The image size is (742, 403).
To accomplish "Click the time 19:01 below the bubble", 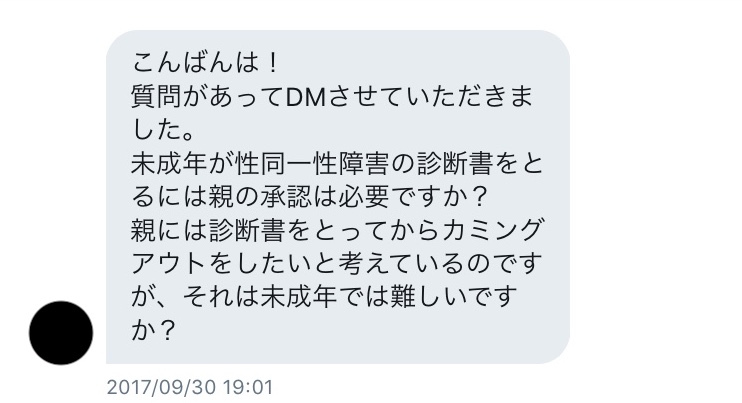I will click(x=247, y=387).
